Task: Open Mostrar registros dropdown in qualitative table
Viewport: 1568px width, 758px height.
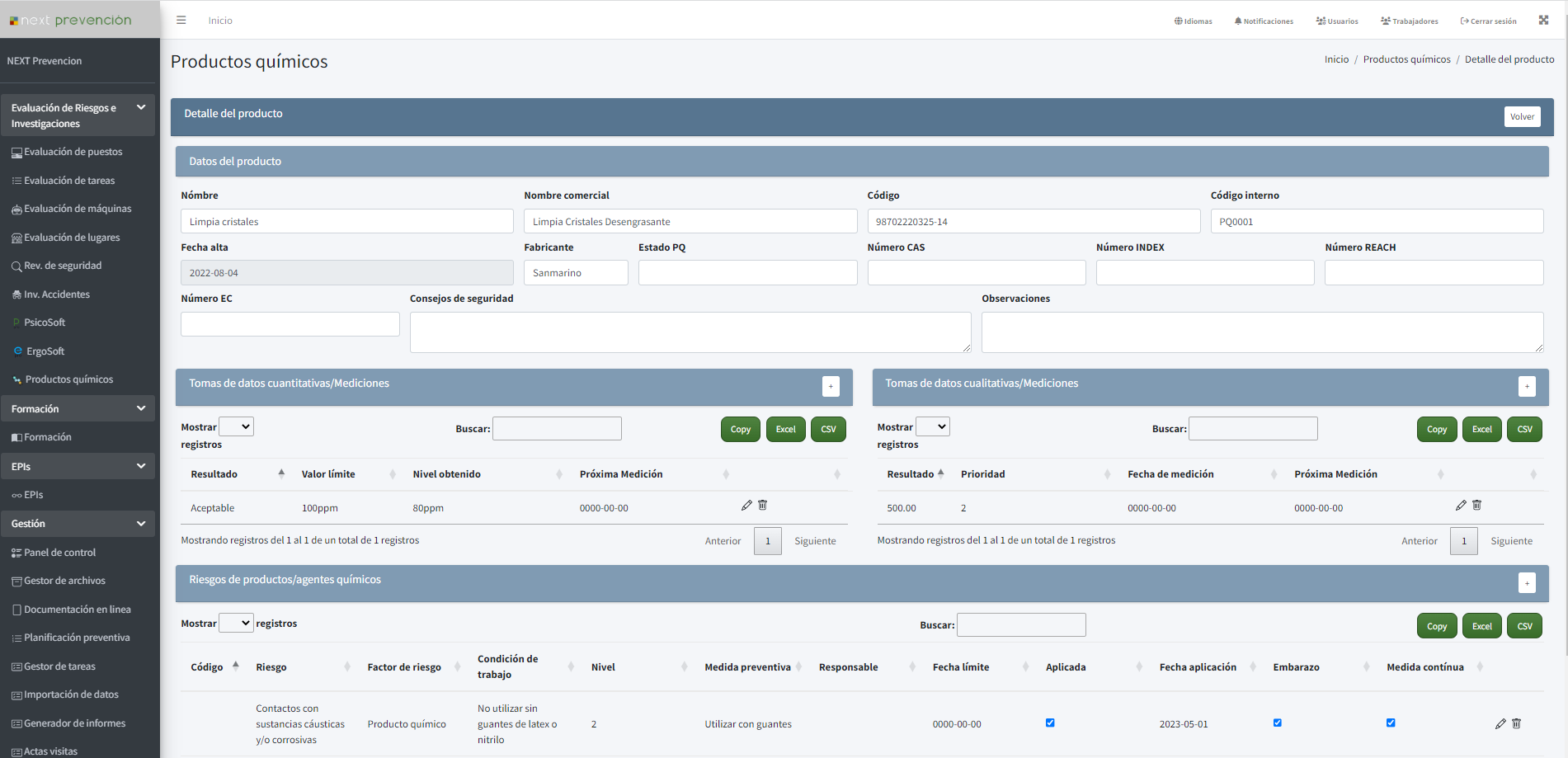Action: pos(933,426)
